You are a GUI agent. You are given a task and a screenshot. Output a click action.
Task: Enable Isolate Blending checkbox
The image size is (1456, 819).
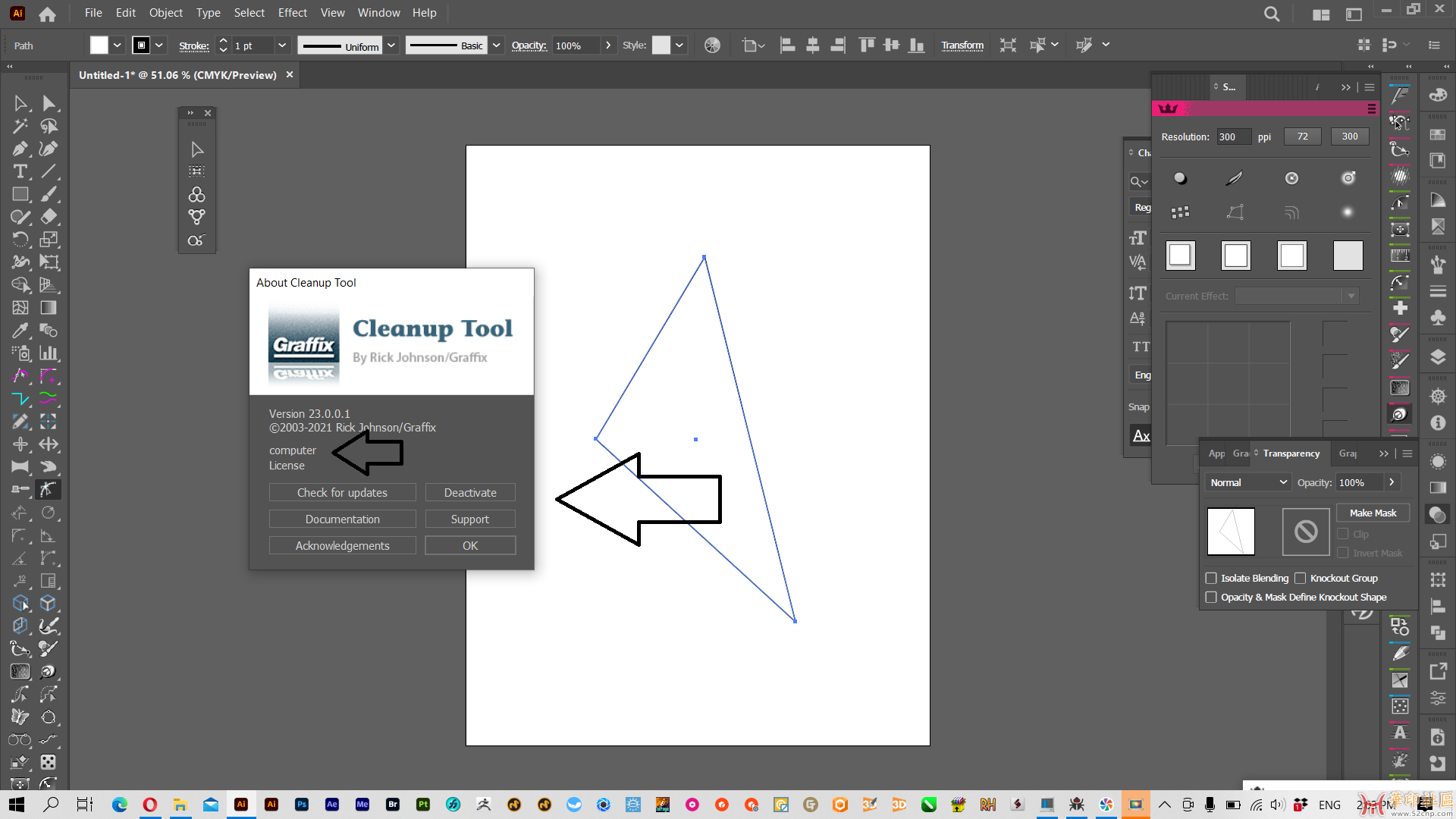click(x=1211, y=578)
